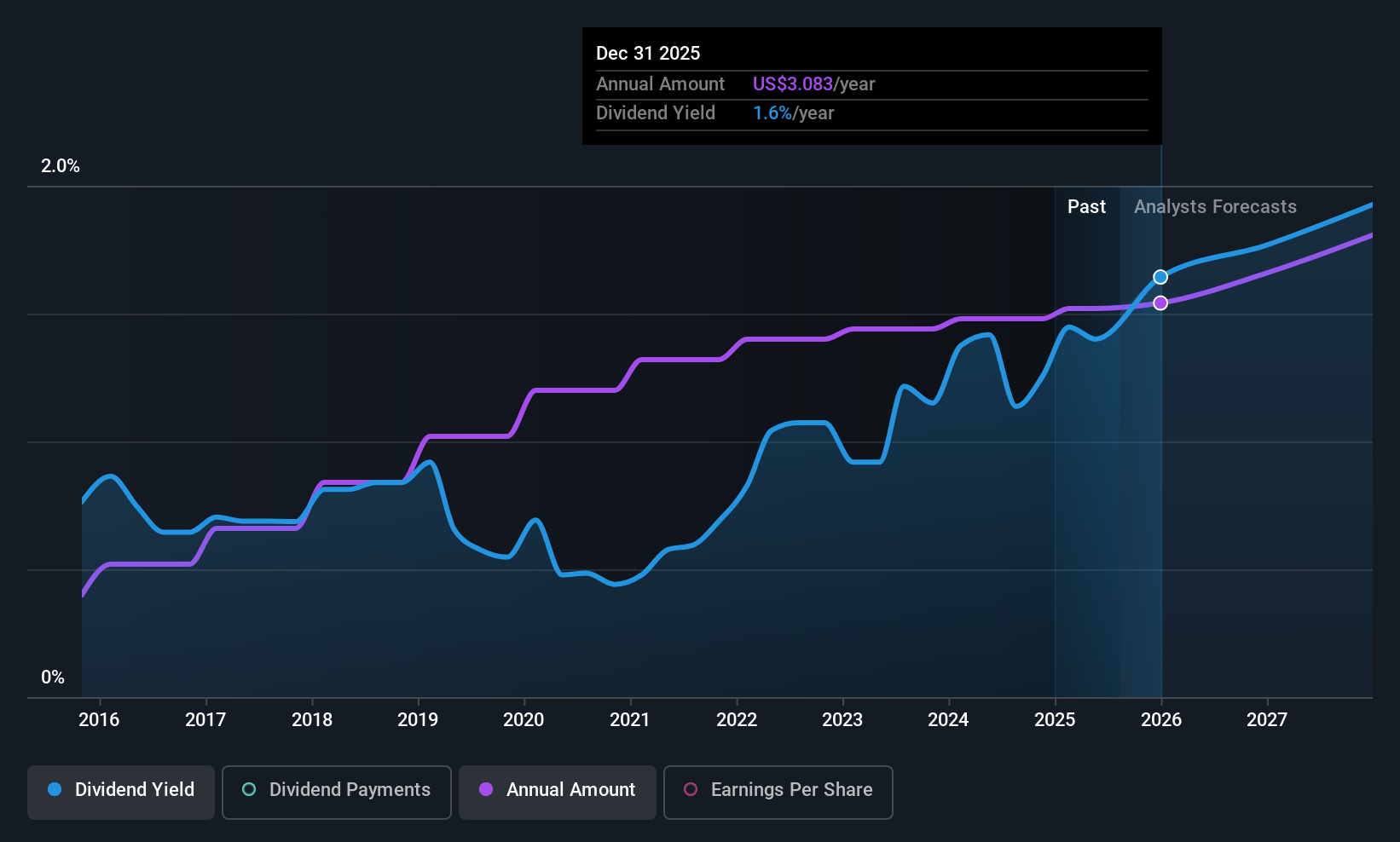Click the 2018 x-axis label
Image resolution: width=1400 pixels, height=842 pixels.
(x=312, y=720)
